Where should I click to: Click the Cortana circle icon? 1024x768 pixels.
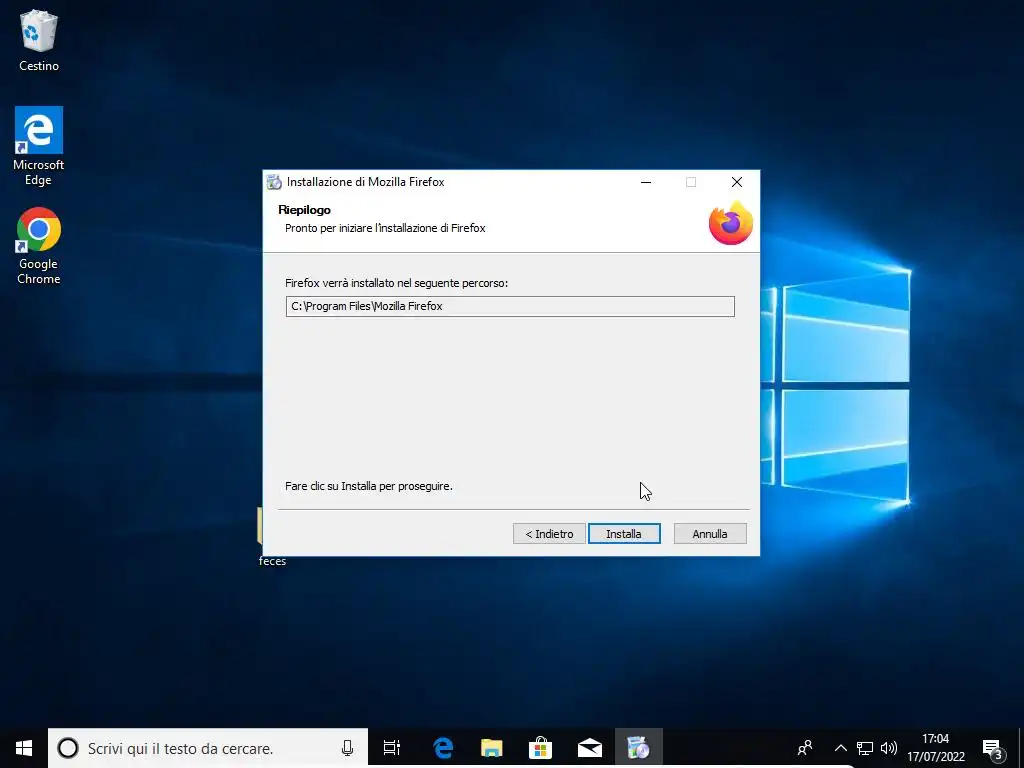point(68,748)
